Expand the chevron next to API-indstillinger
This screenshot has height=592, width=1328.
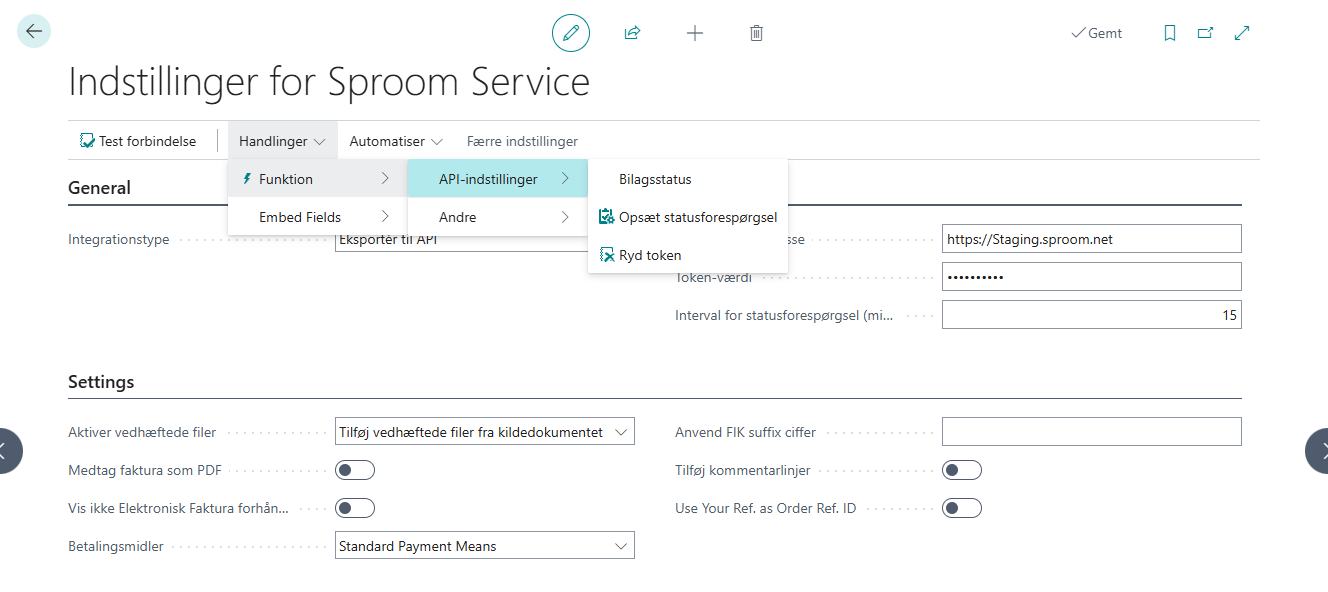pos(565,179)
